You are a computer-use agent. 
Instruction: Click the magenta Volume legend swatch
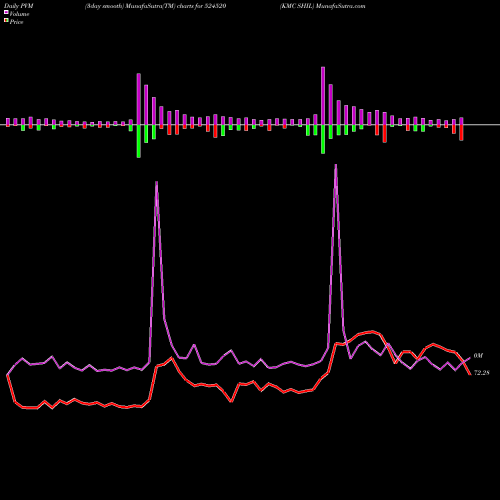[6, 13]
